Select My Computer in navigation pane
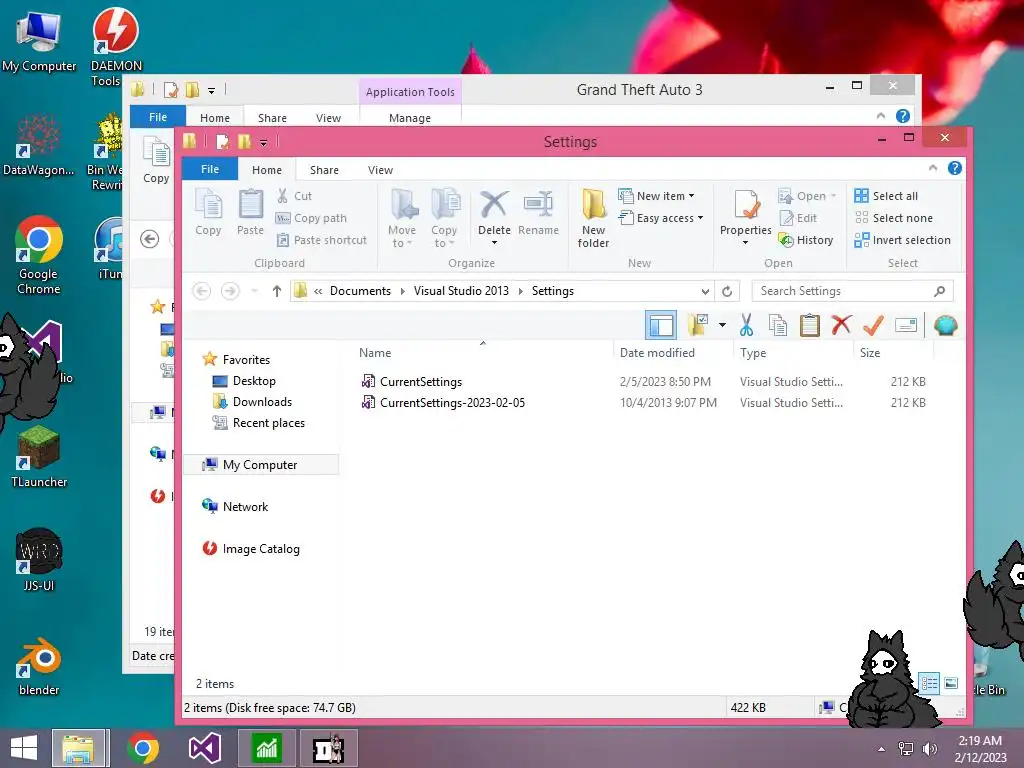The image size is (1024, 768). (260, 464)
